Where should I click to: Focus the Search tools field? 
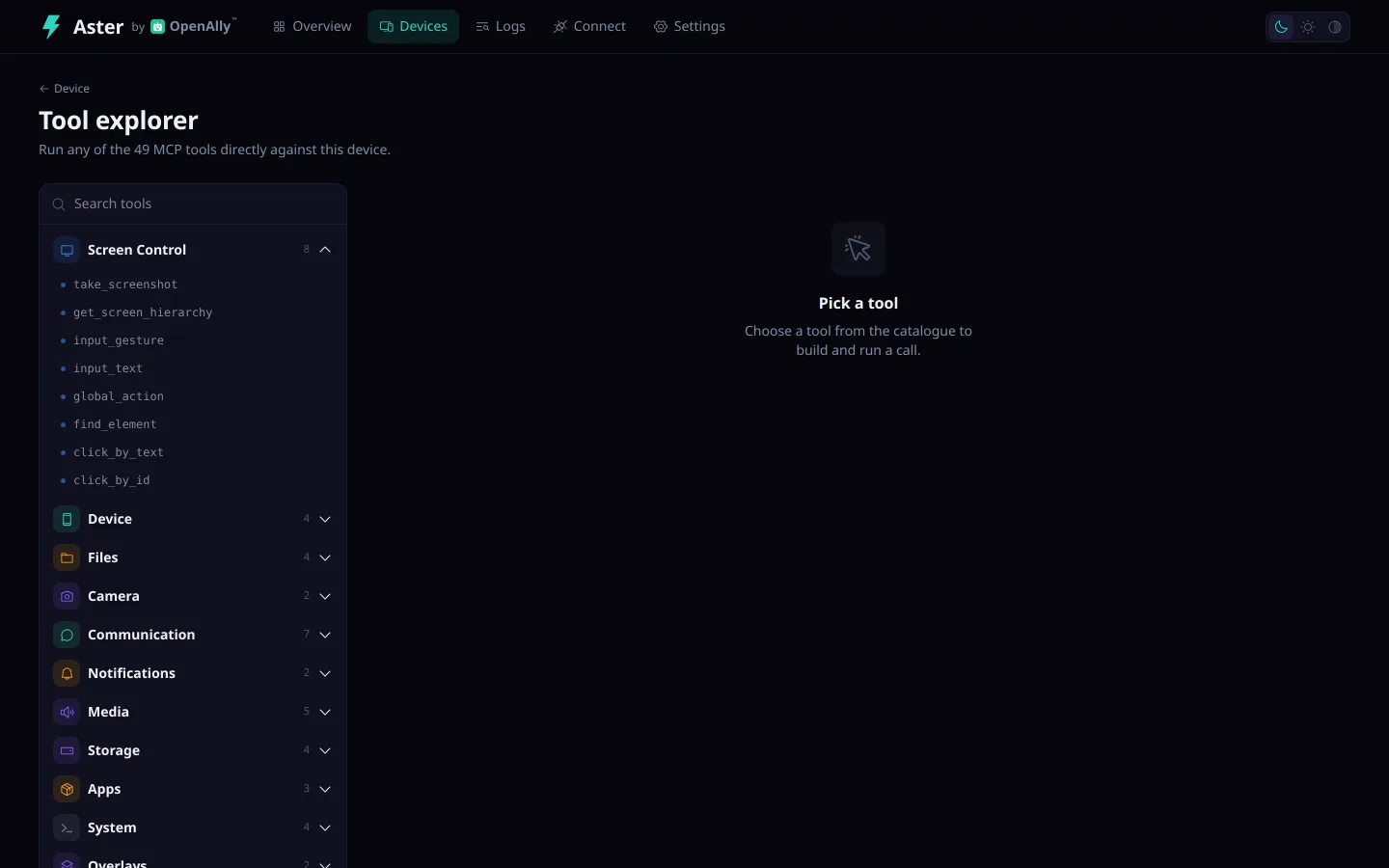(x=193, y=204)
